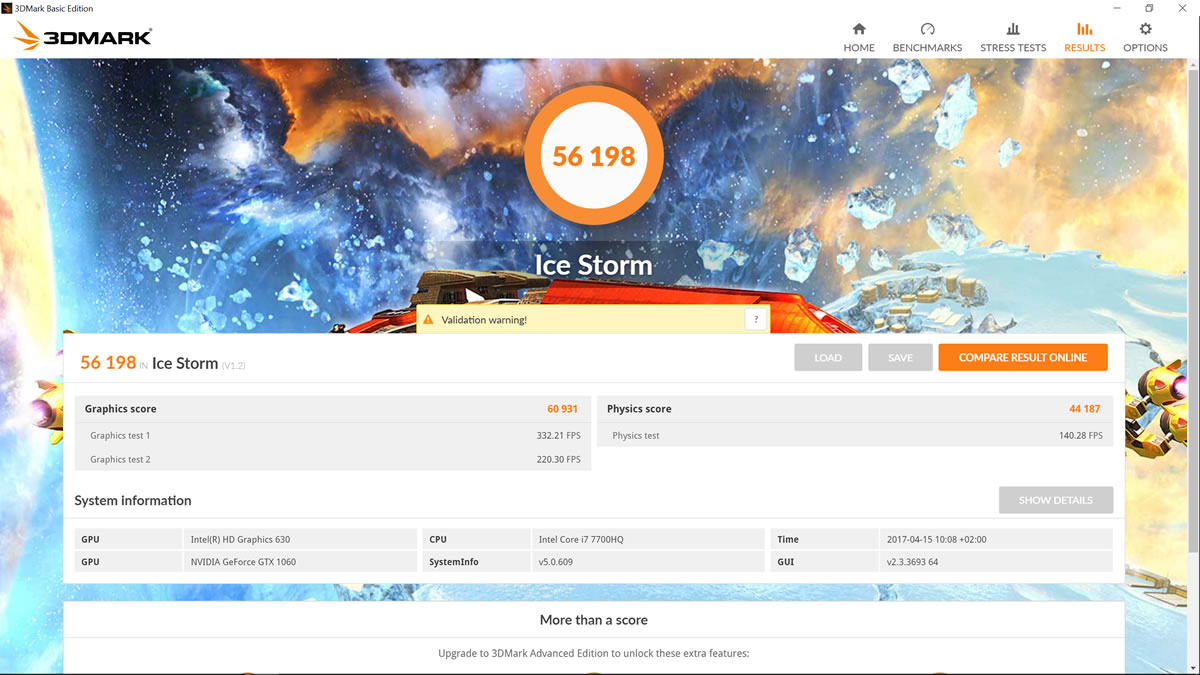Viewport: 1200px width, 675px height.
Task: Click the validation warning triangle icon
Action: coord(428,320)
